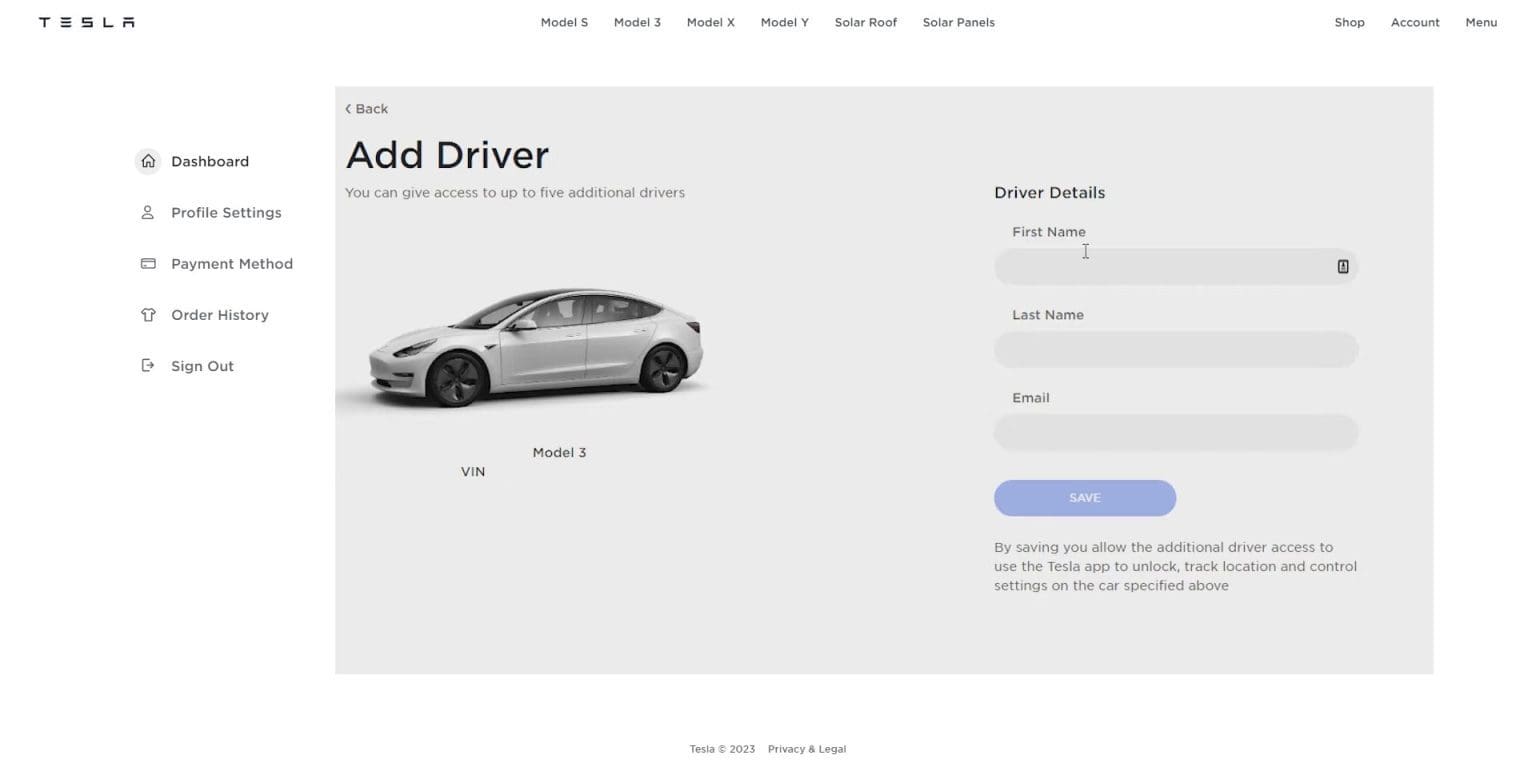This screenshot has width=1536, height=783.
Task: Click inside the Email input field
Action: point(1176,432)
